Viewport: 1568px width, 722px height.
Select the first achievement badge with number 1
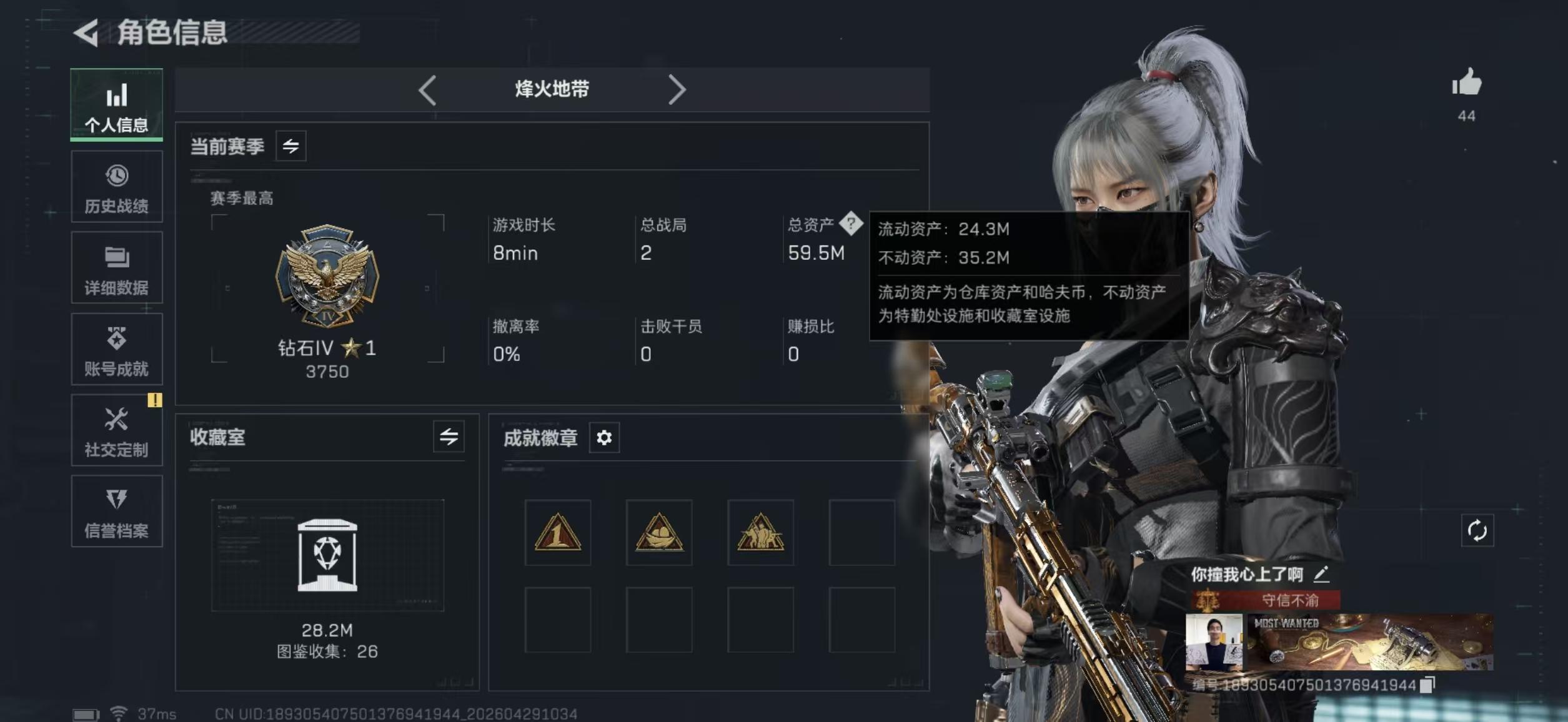point(557,532)
